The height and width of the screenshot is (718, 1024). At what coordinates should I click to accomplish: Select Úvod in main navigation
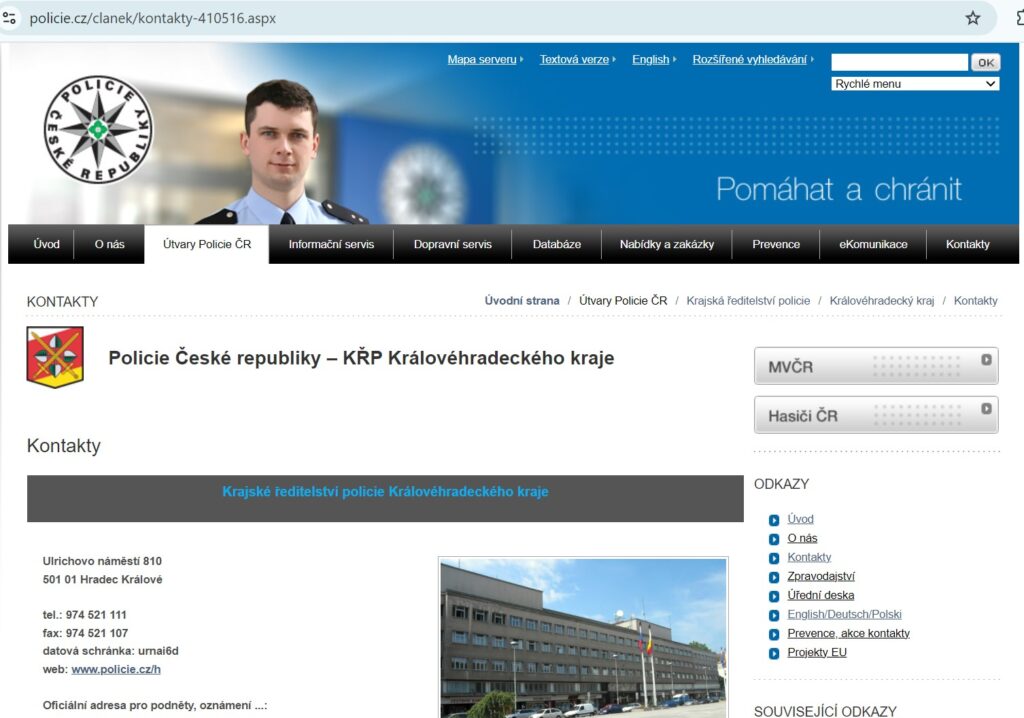click(x=46, y=244)
